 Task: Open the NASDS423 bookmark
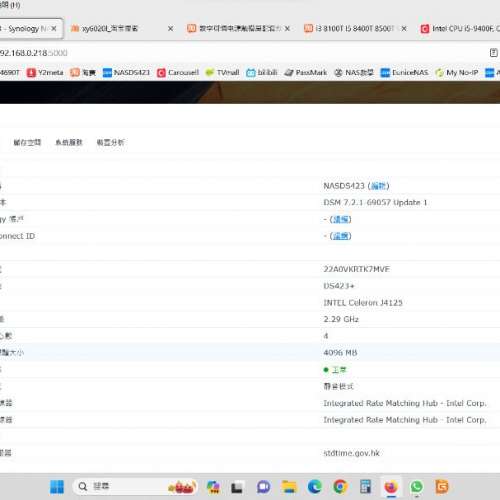[x=126, y=73]
